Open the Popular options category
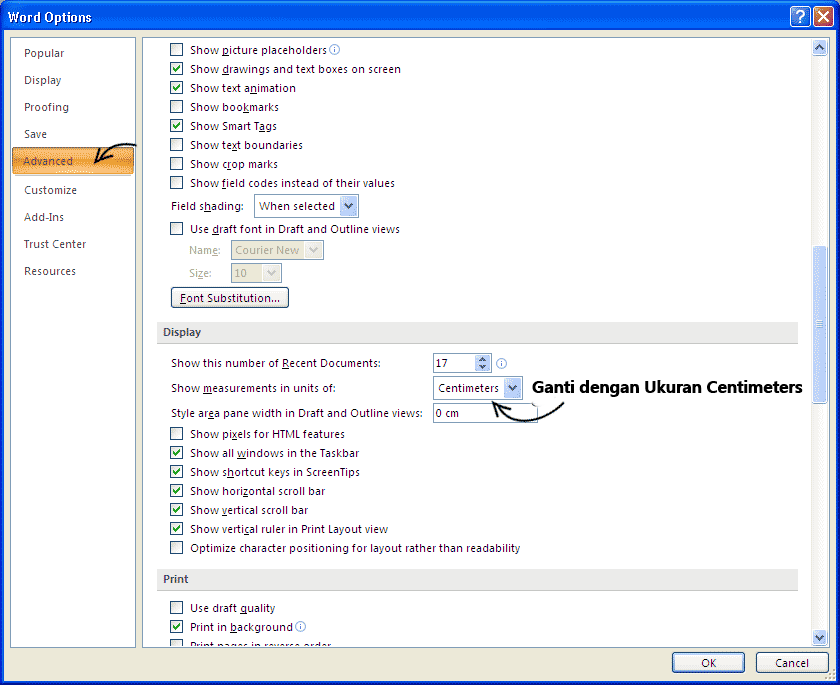 73,53
